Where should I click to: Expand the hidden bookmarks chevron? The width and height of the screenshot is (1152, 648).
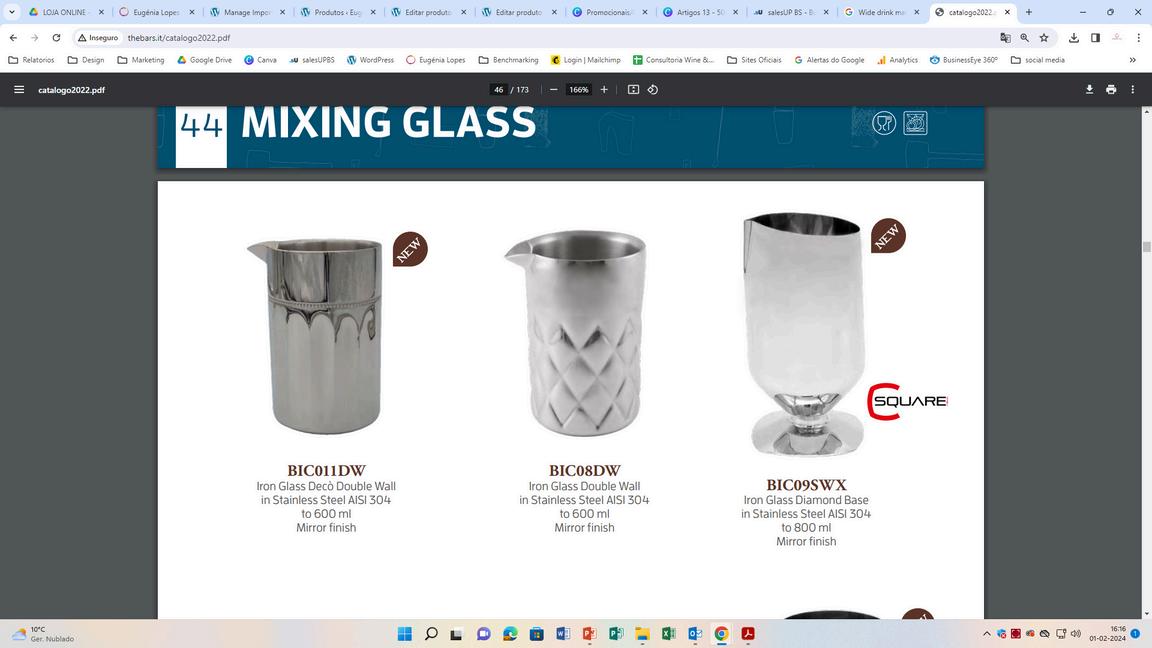pos(1133,60)
